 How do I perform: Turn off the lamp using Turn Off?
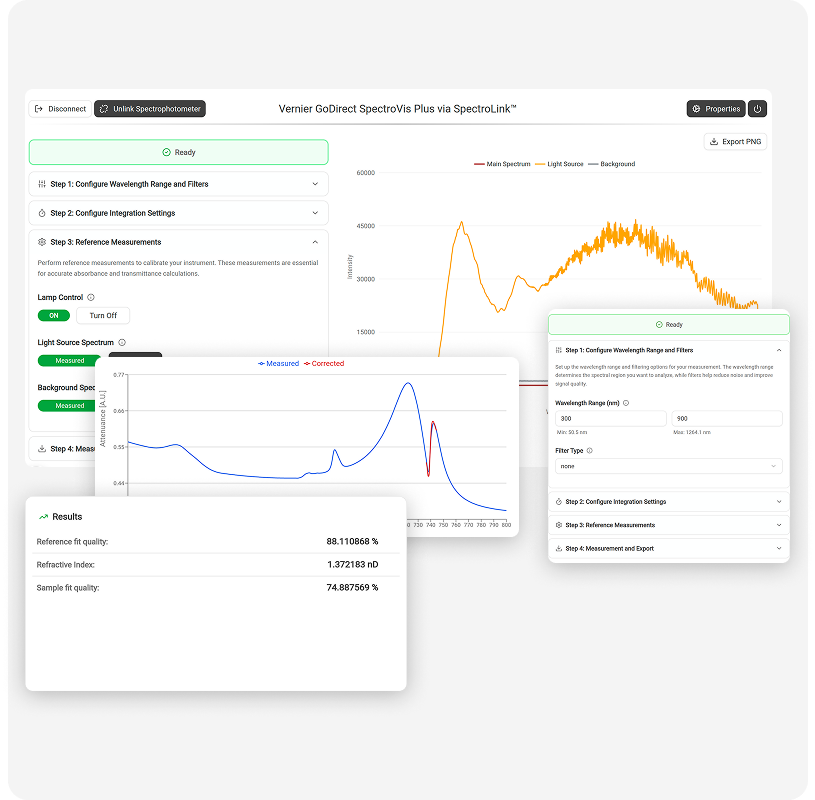point(103,315)
